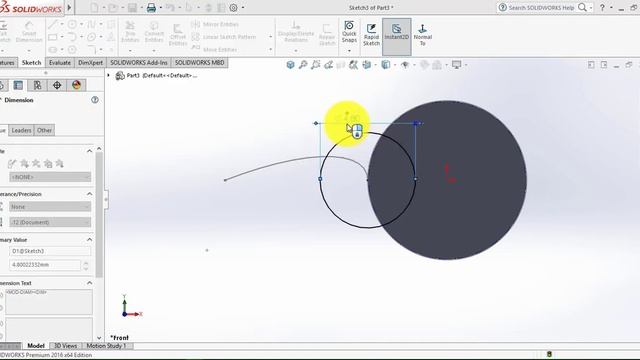Screen dimensions: 640x360
Task: Open the Motion Study 1 tab
Action: 106,346
